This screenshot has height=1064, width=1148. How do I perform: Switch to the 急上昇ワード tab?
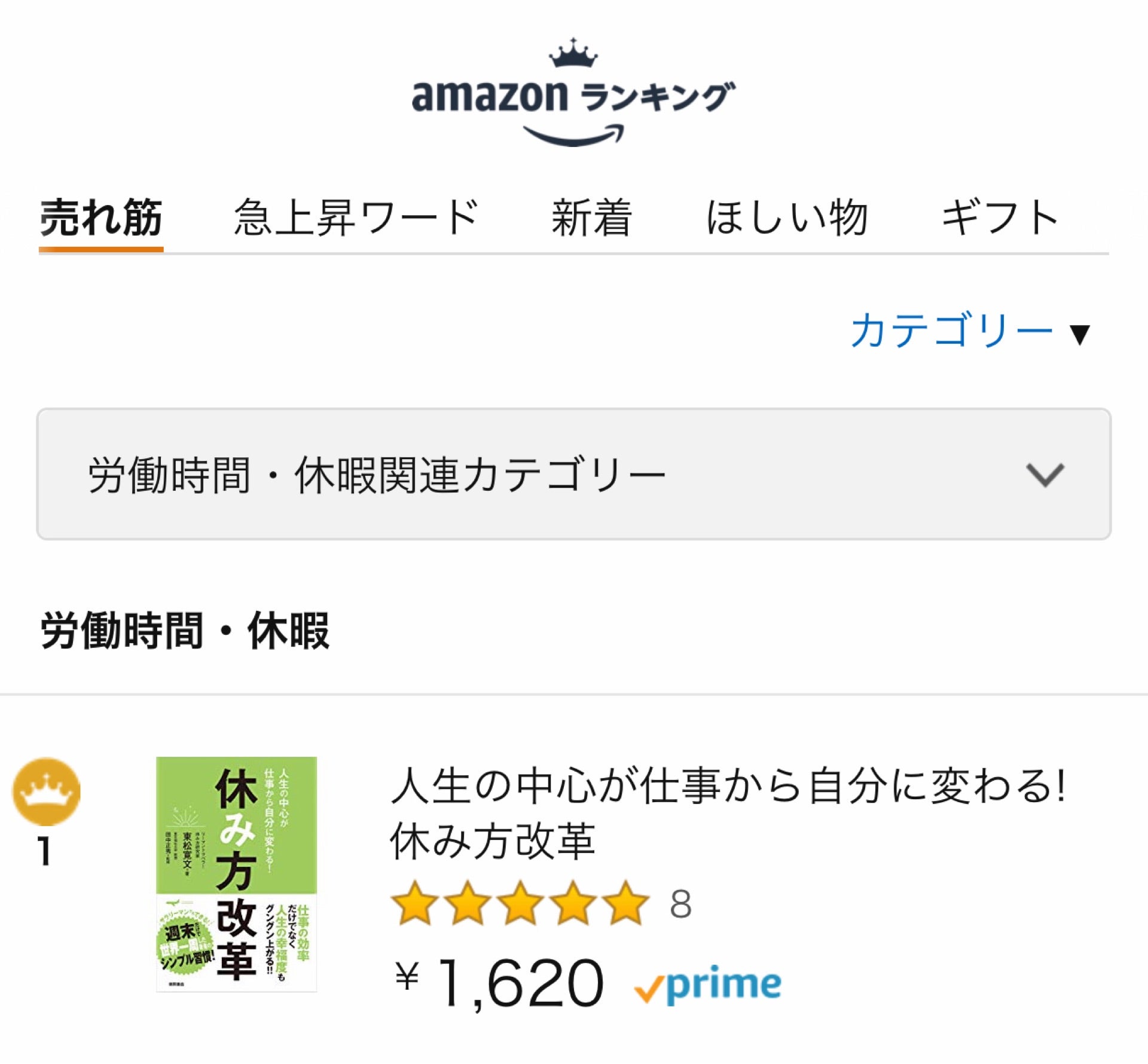(356, 218)
